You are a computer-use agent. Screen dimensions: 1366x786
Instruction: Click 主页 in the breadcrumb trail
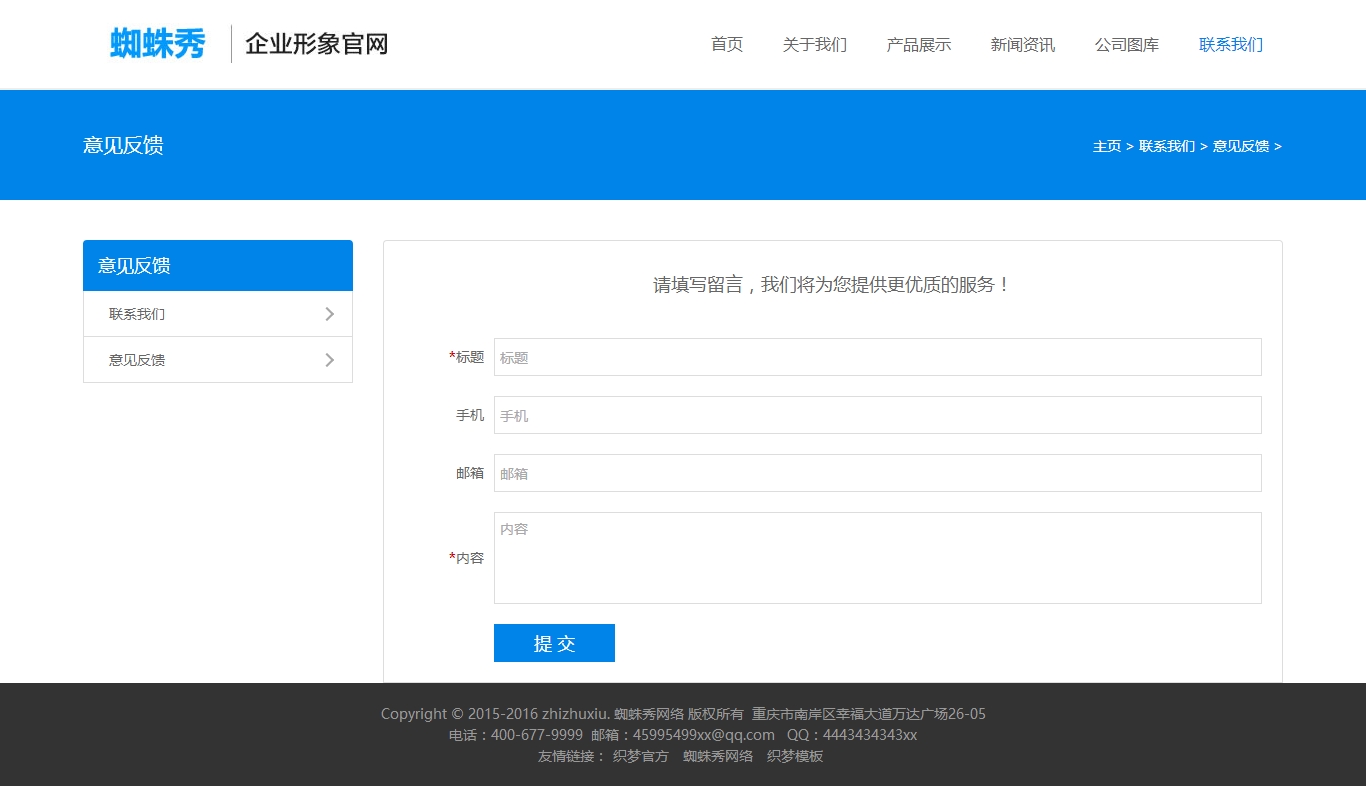point(1106,146)
